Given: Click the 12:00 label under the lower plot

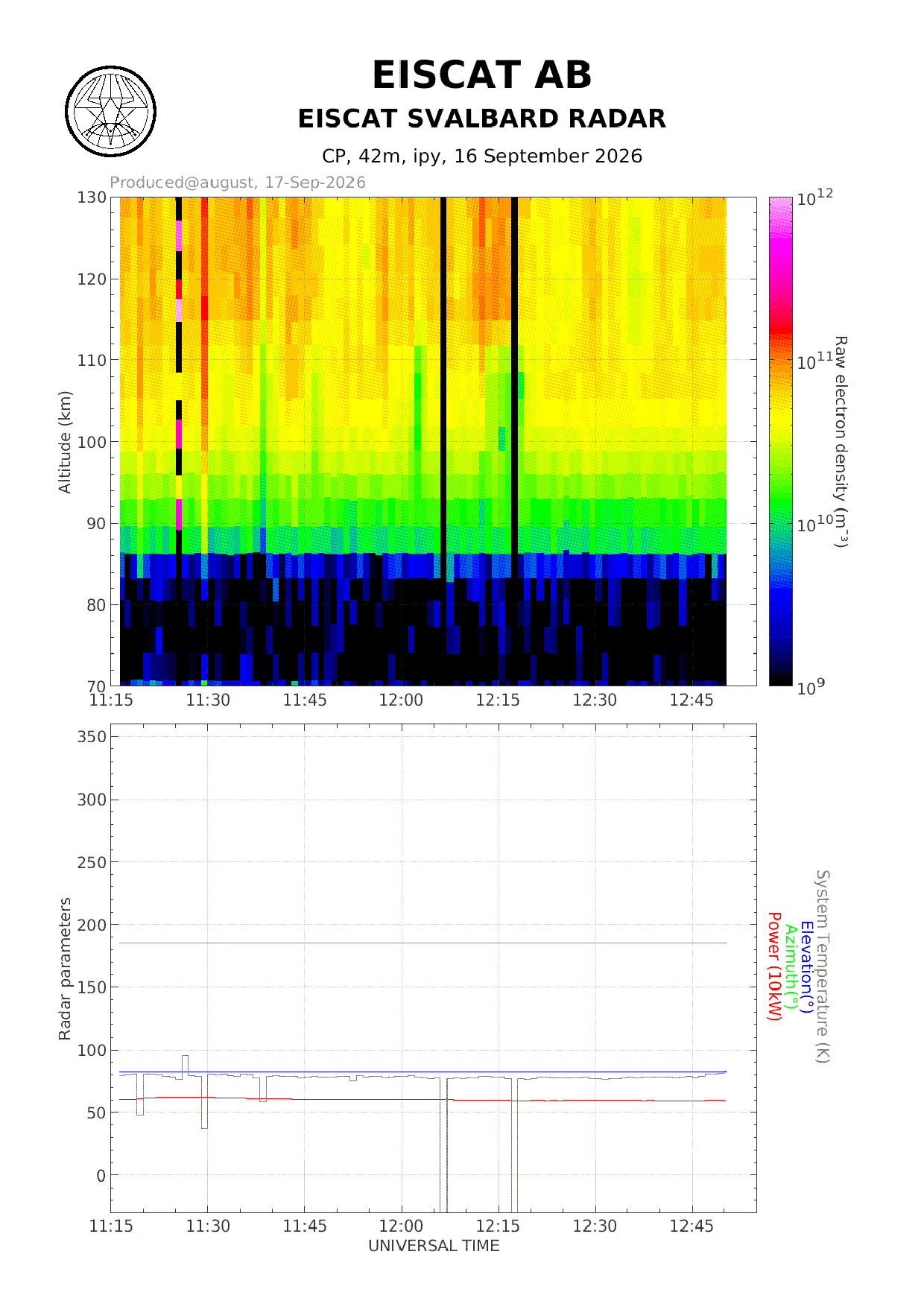Looking at the screenshot, I should coord(401,1226).
